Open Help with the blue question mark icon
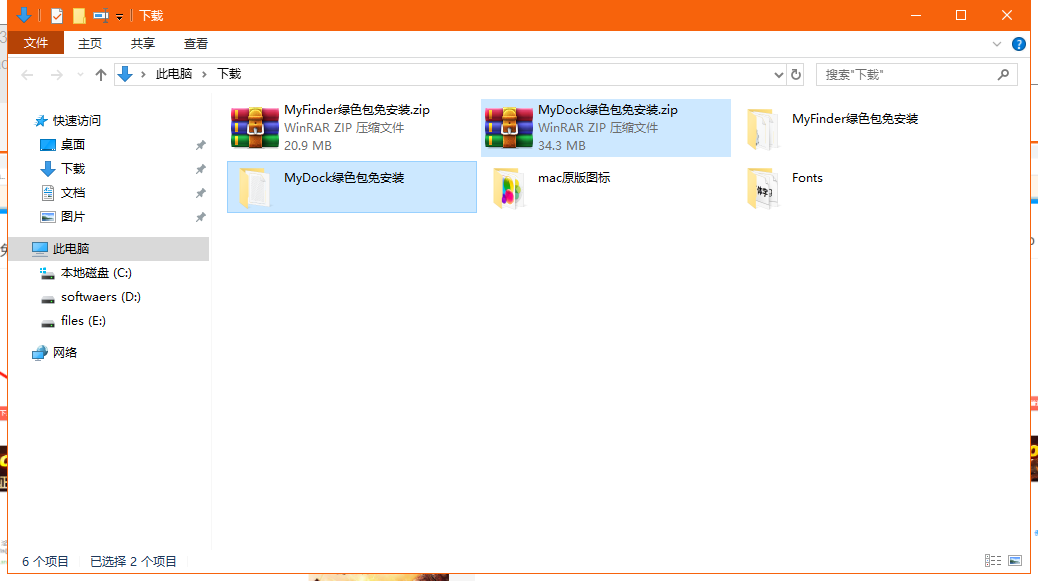 tap(1018, 44)
